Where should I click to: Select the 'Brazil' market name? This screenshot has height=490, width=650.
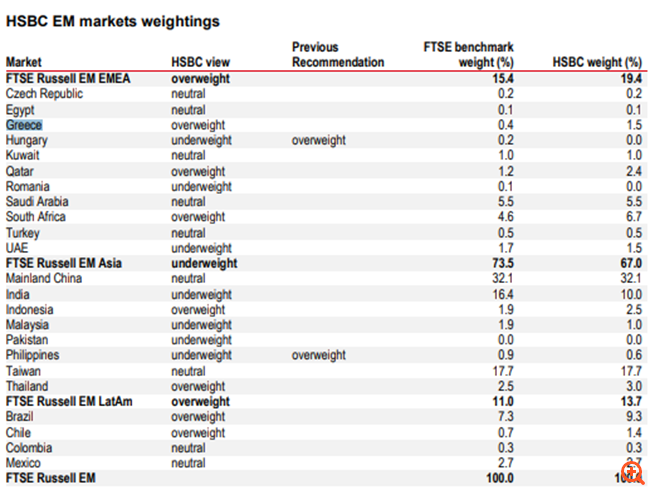point(19,416)
